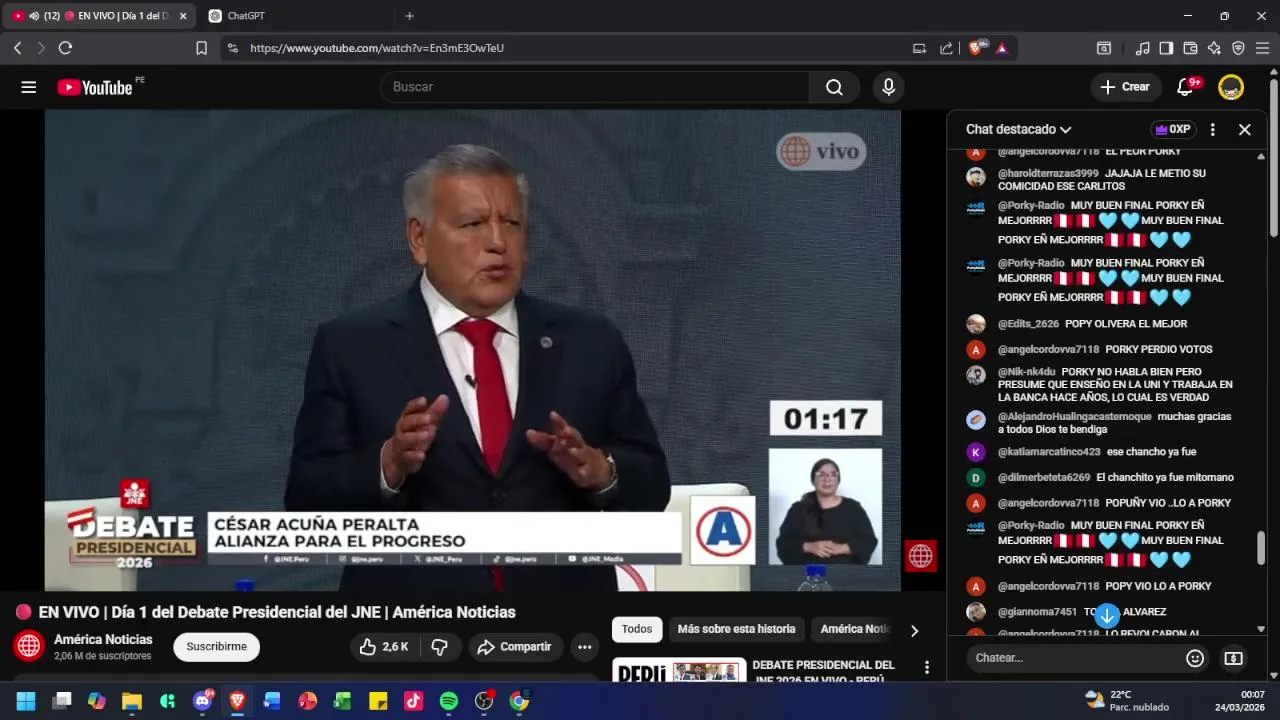Close the live chat panel
The width and height of the screenshot is (1280, 720).
(1245, 129)
